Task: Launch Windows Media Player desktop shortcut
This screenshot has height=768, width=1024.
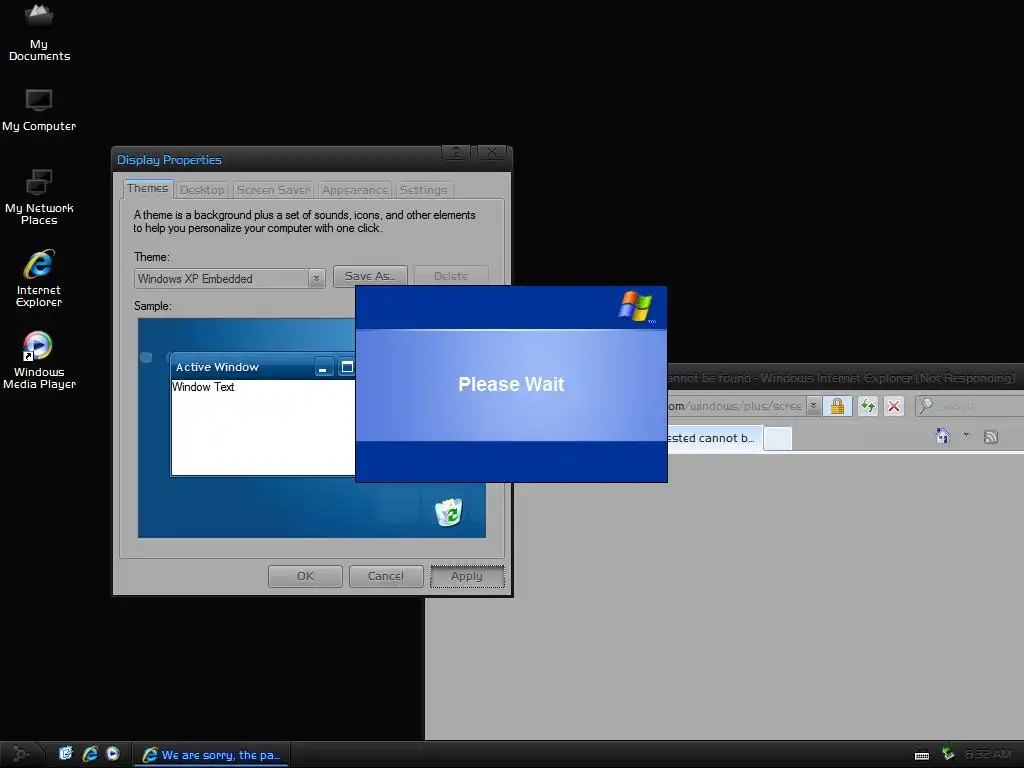Action: coord(39,360)
